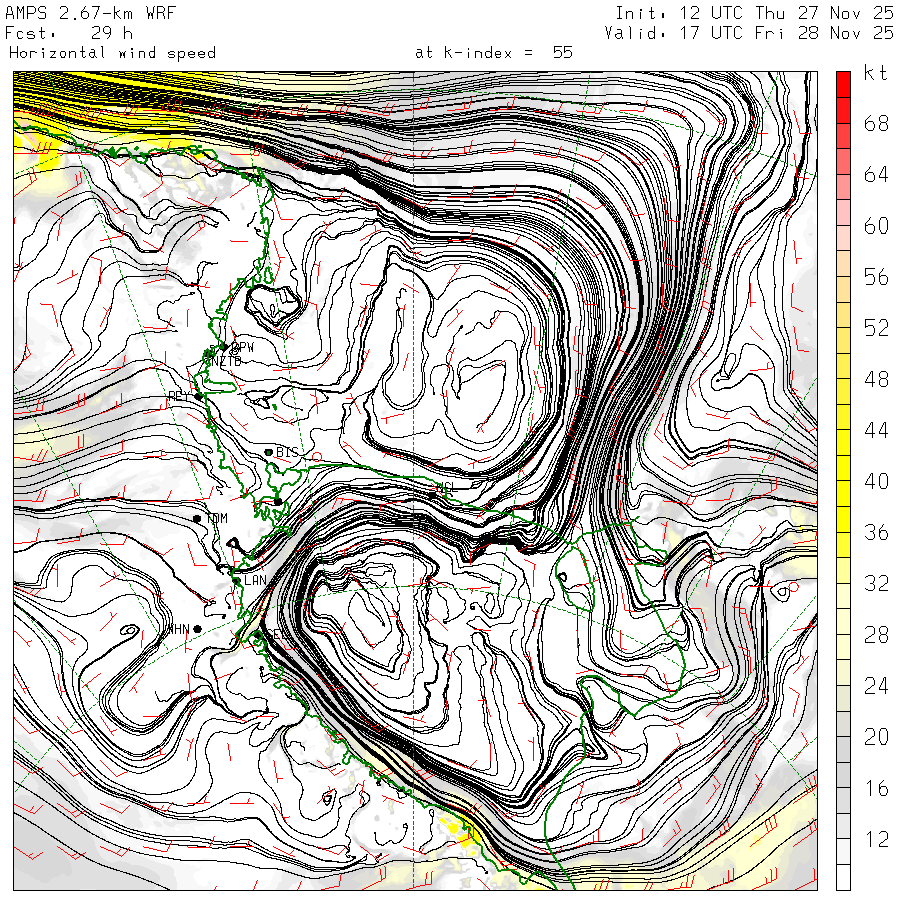The width and height of the screenshot is (900, 900).
Task: Click the 12 label at the legend bottom
Action: click(876, 839)
